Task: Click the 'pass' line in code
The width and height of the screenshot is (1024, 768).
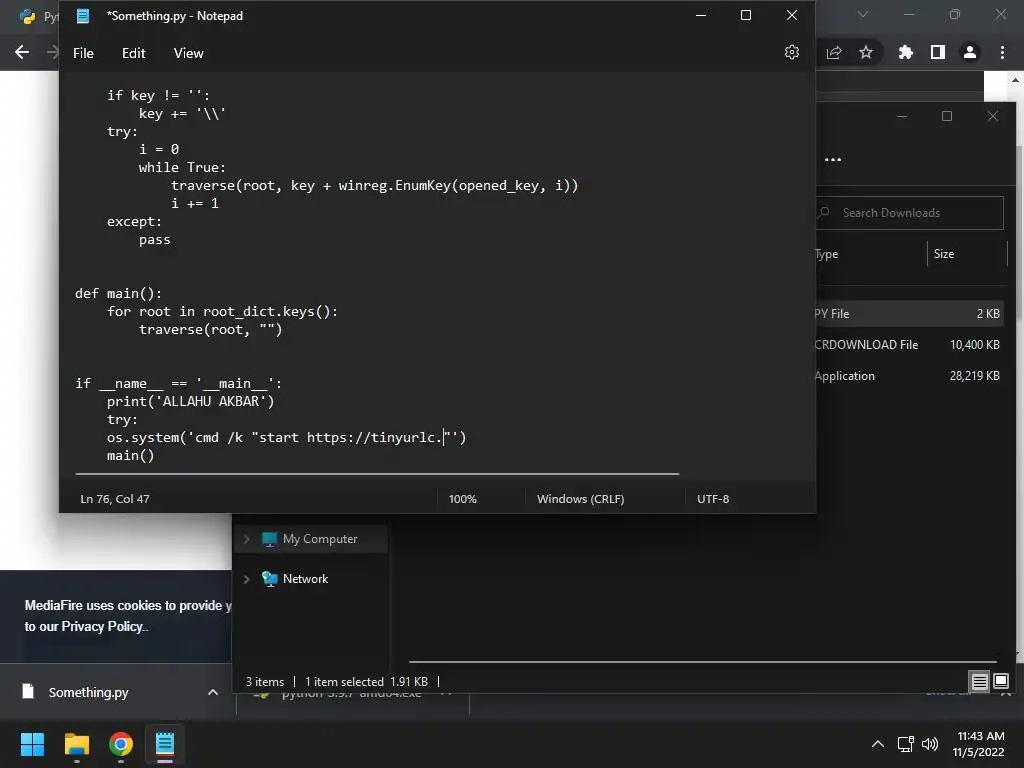Action: pyautogui.click(x=154, y=240)
